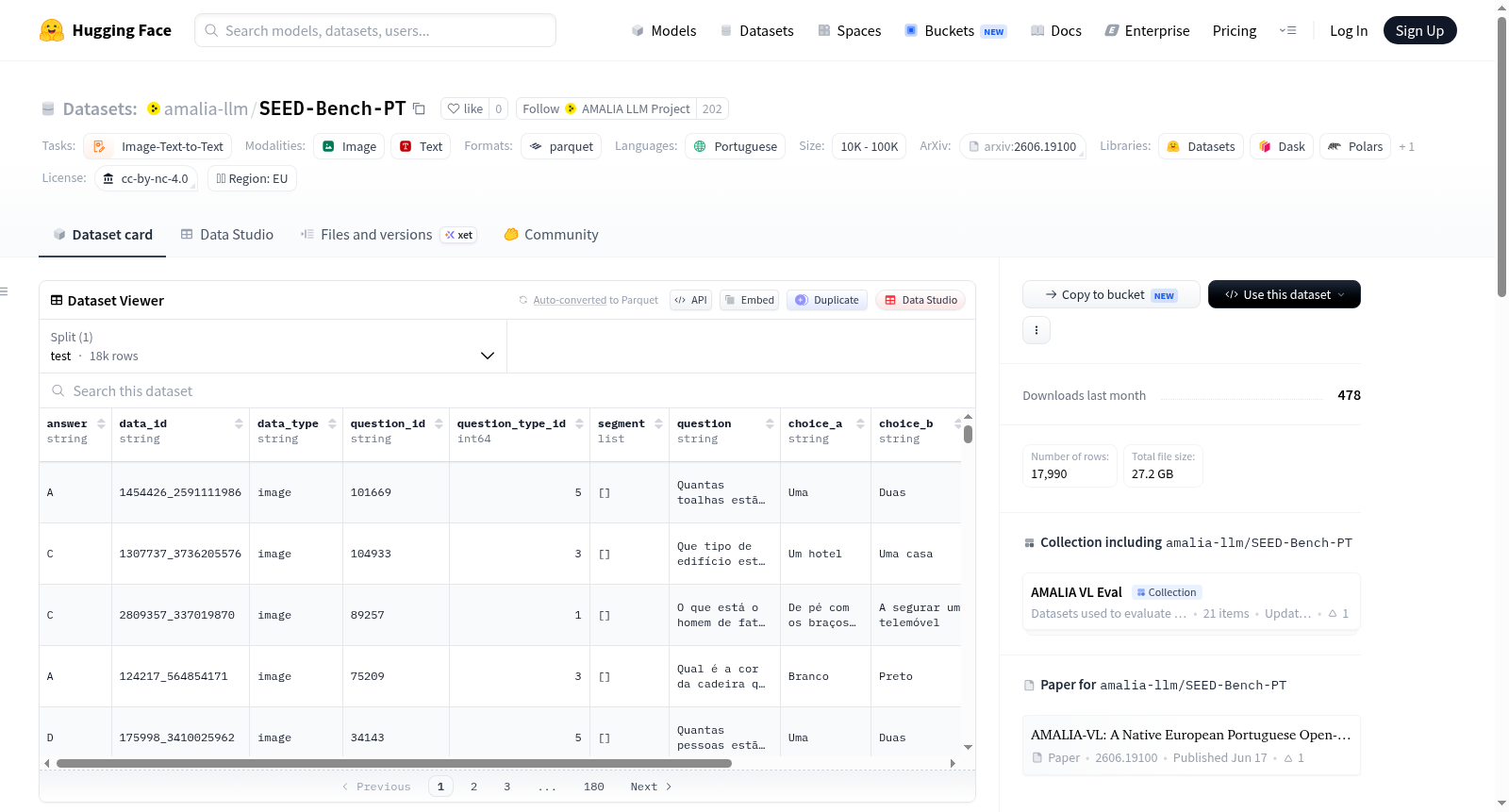
Task: Open Data Studio from the viewer toolbar
Action: pos(920,300)
